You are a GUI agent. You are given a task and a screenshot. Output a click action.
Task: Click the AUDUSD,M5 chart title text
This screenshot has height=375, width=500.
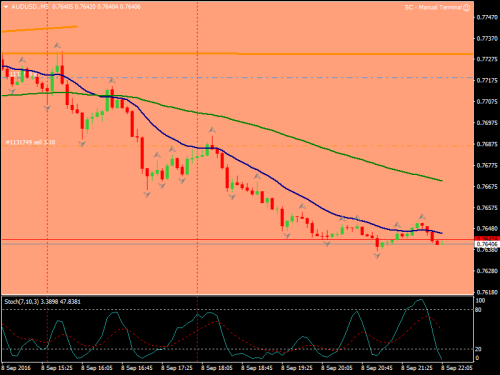click(x=30, y=7)
